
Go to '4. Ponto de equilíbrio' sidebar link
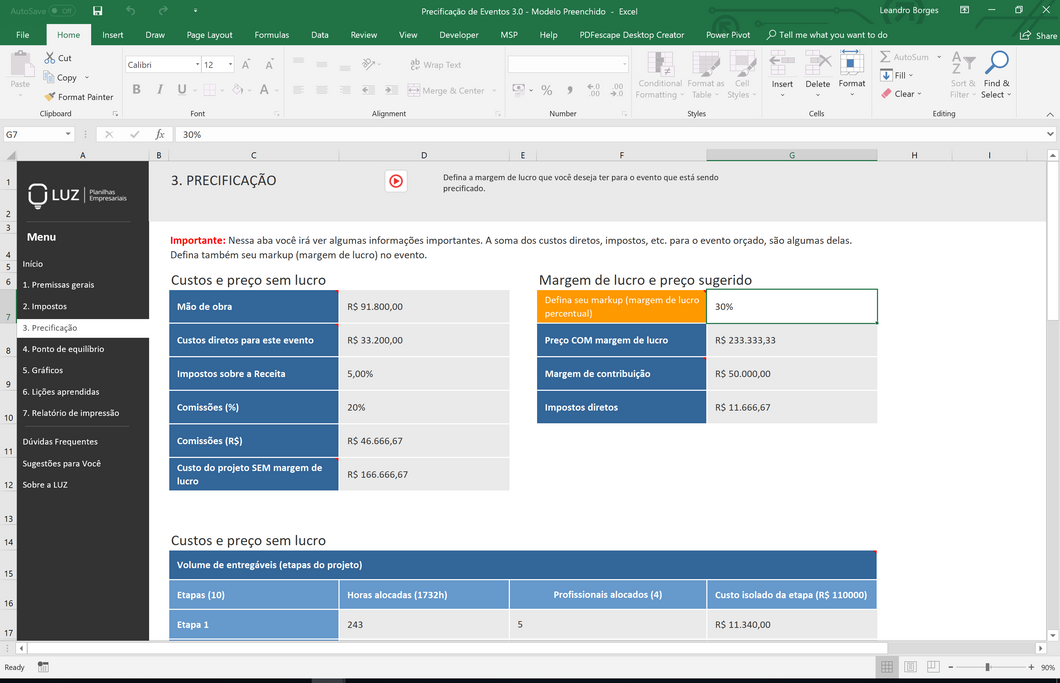(x=63, y=349)
